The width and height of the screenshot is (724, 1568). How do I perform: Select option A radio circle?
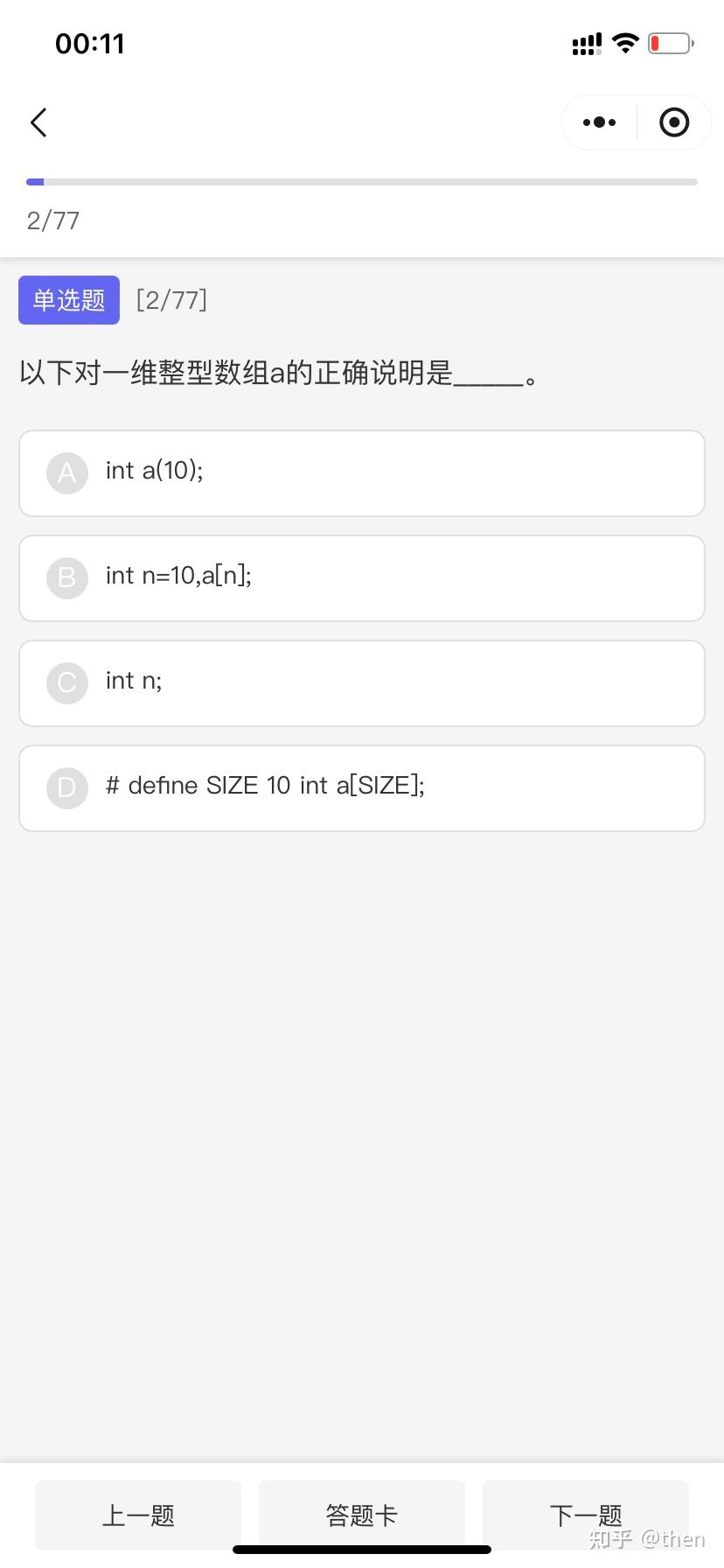point(66,473)
